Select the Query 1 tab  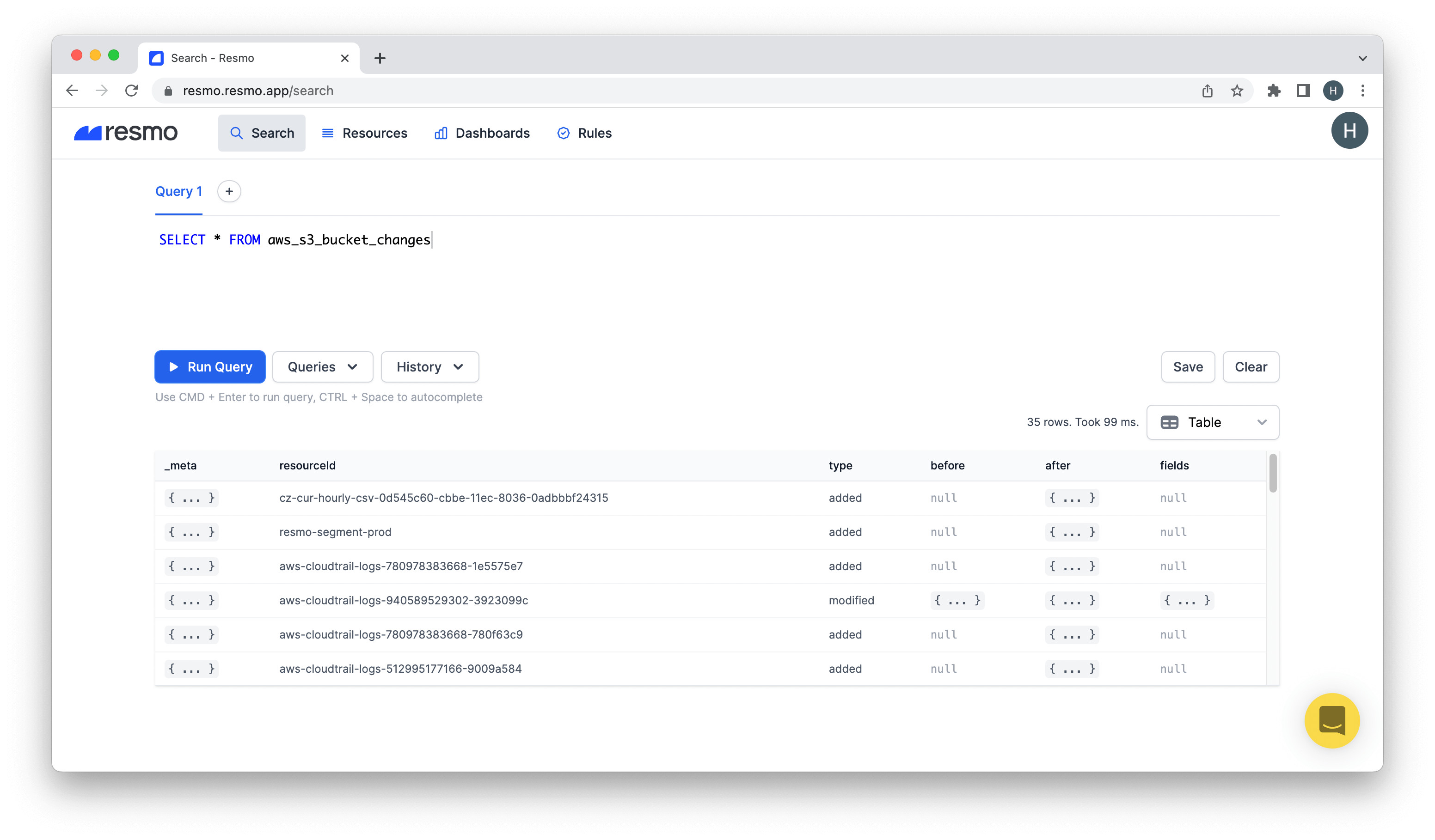179,191
